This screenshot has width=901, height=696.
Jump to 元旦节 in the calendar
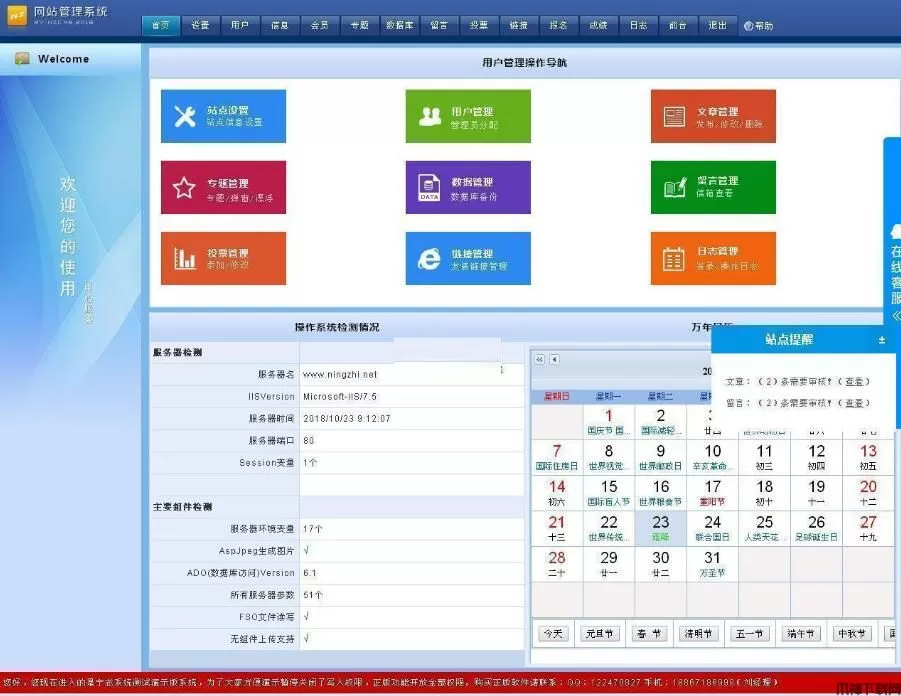point(600,634)
